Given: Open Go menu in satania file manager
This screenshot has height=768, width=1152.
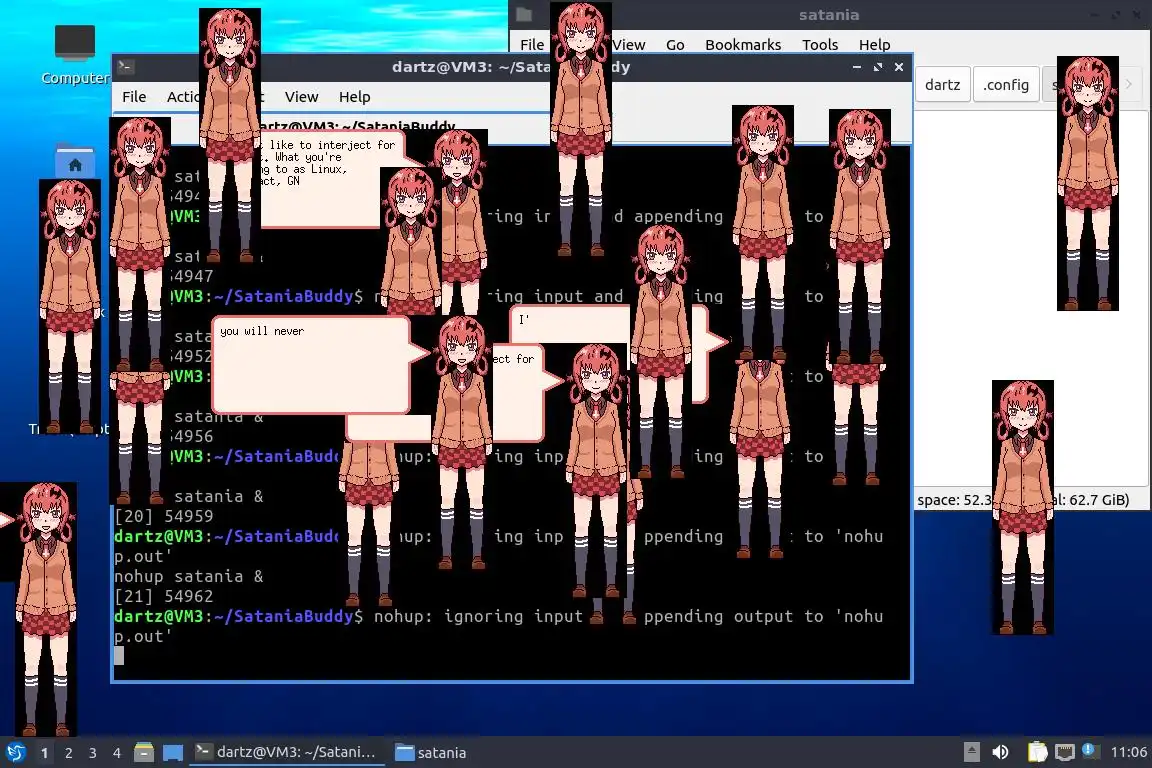Looking at the screenshot, I should click(675, 44).
